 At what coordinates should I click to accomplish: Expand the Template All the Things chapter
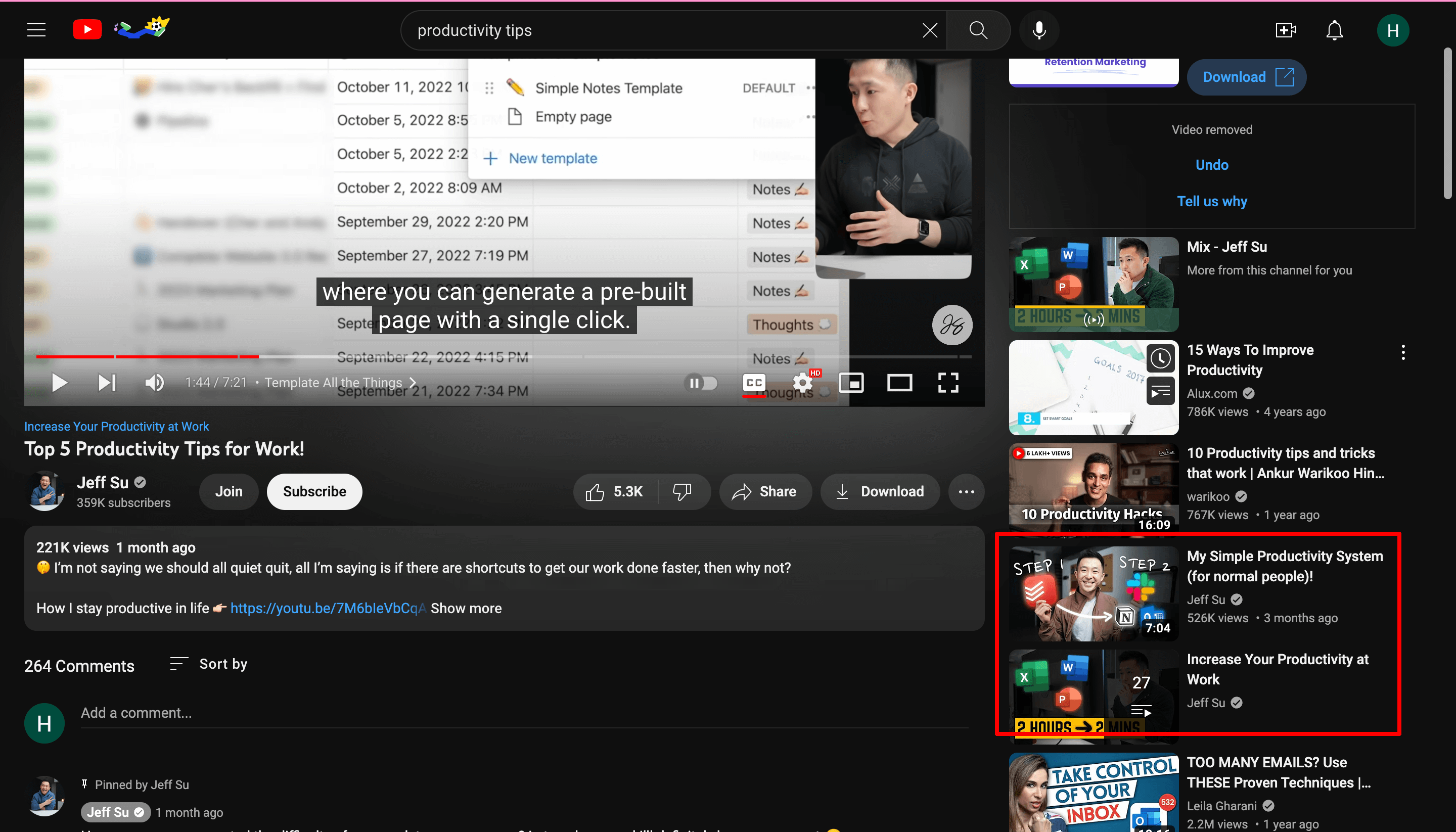click(x=340, y=382)
